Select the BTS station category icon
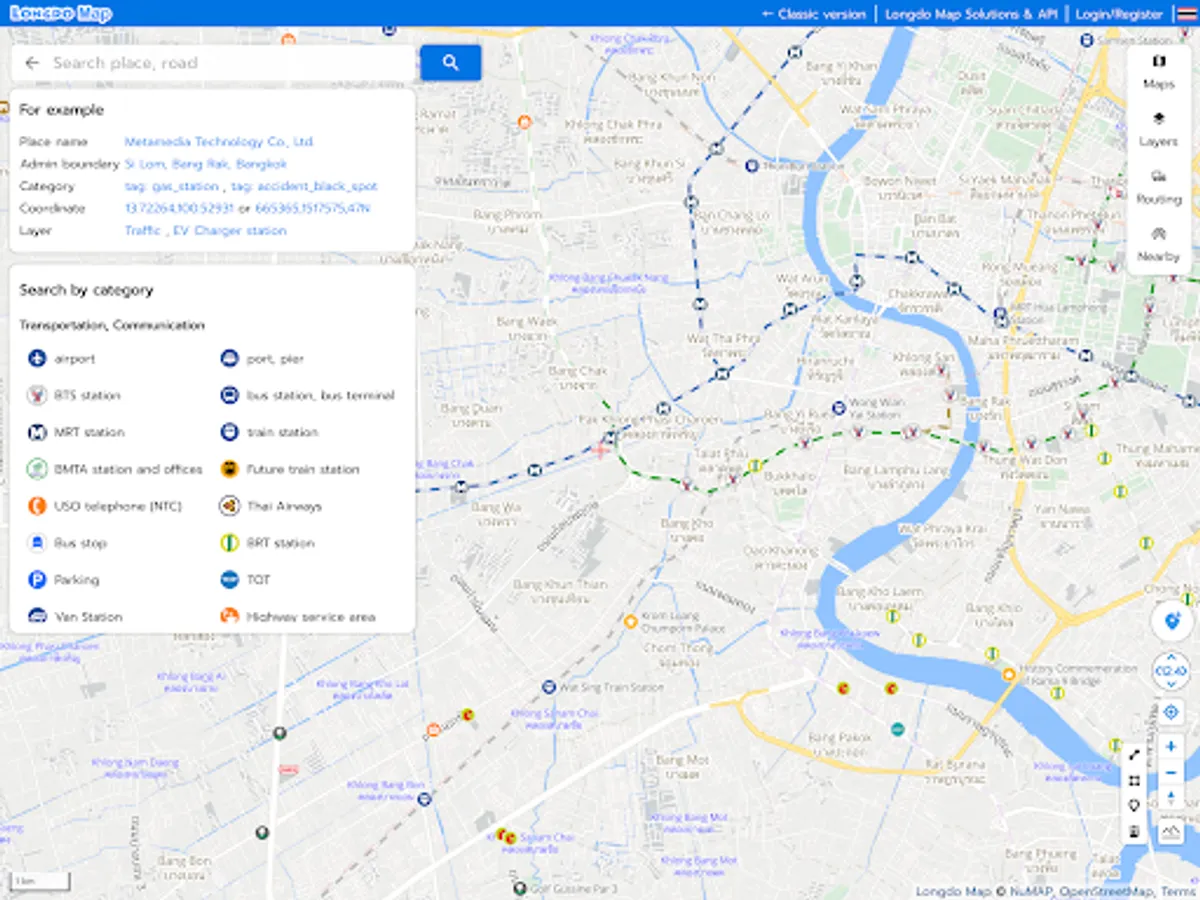1200x900 pixels. 35,395
